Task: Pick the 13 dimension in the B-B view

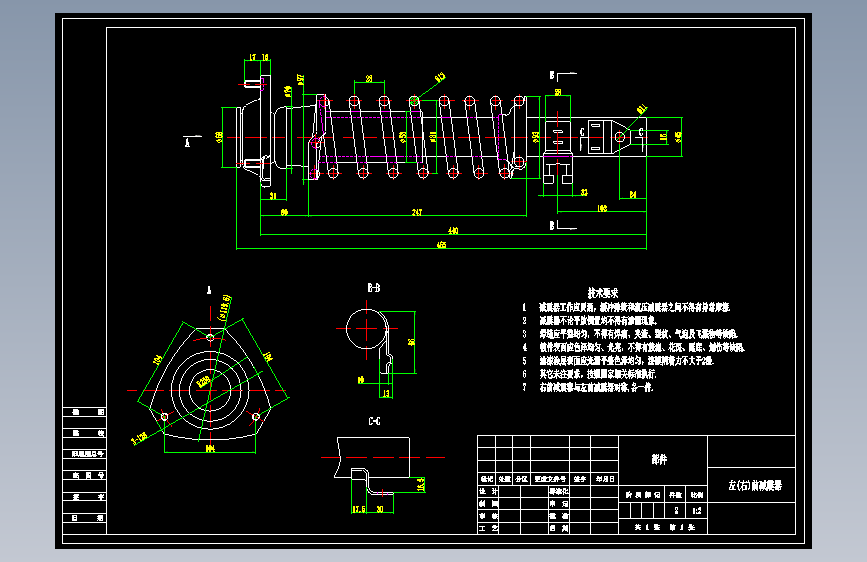Action: 386,393
